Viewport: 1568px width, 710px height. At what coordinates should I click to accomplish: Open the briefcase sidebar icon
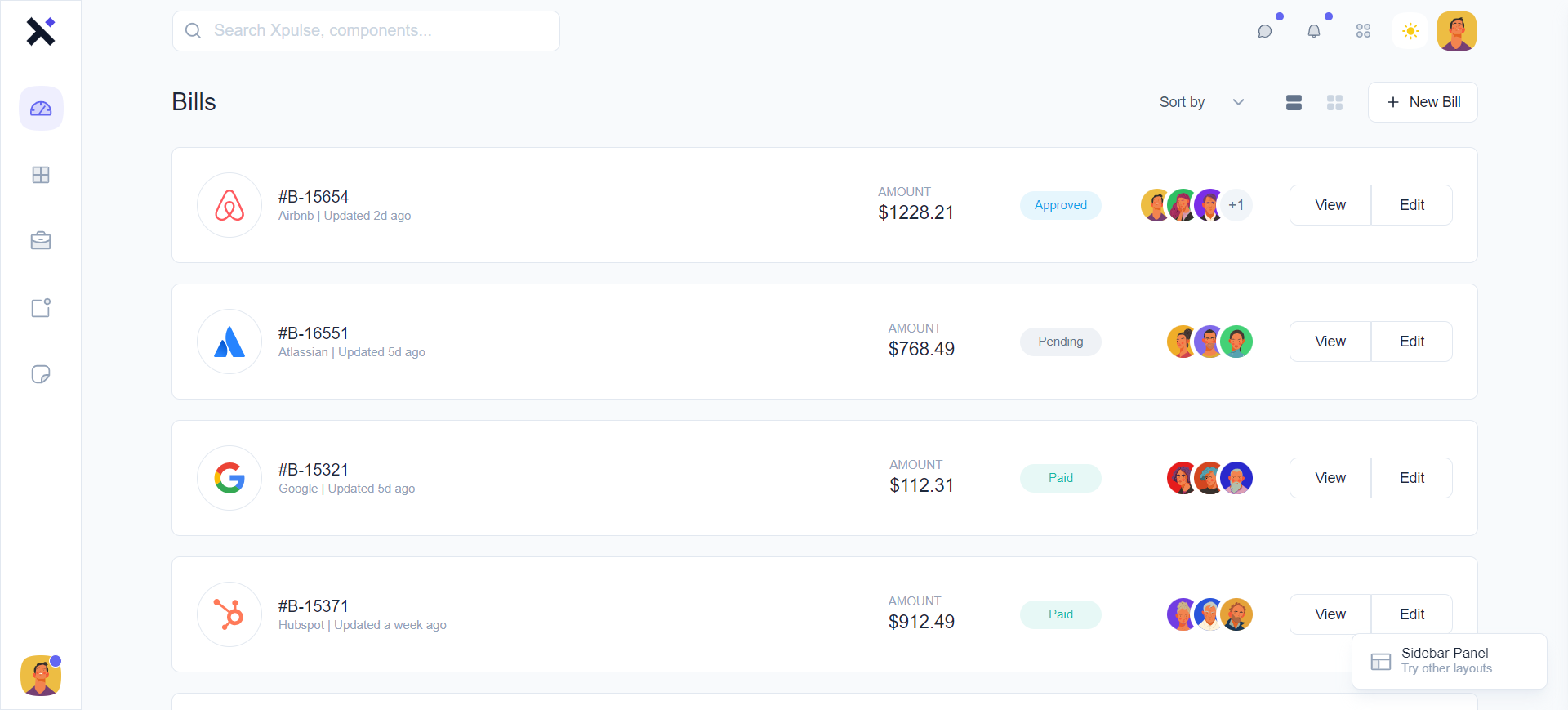41,241
